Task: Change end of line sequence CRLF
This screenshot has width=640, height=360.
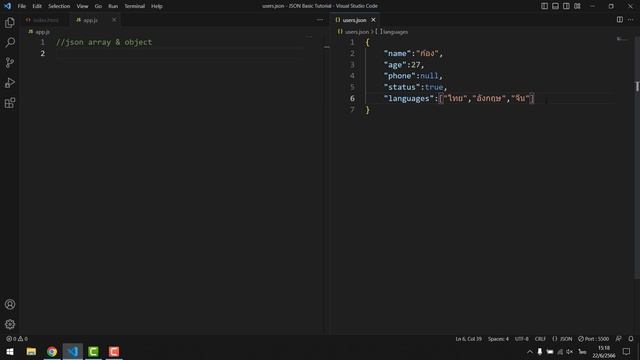Action: click(x=540, y=339)
